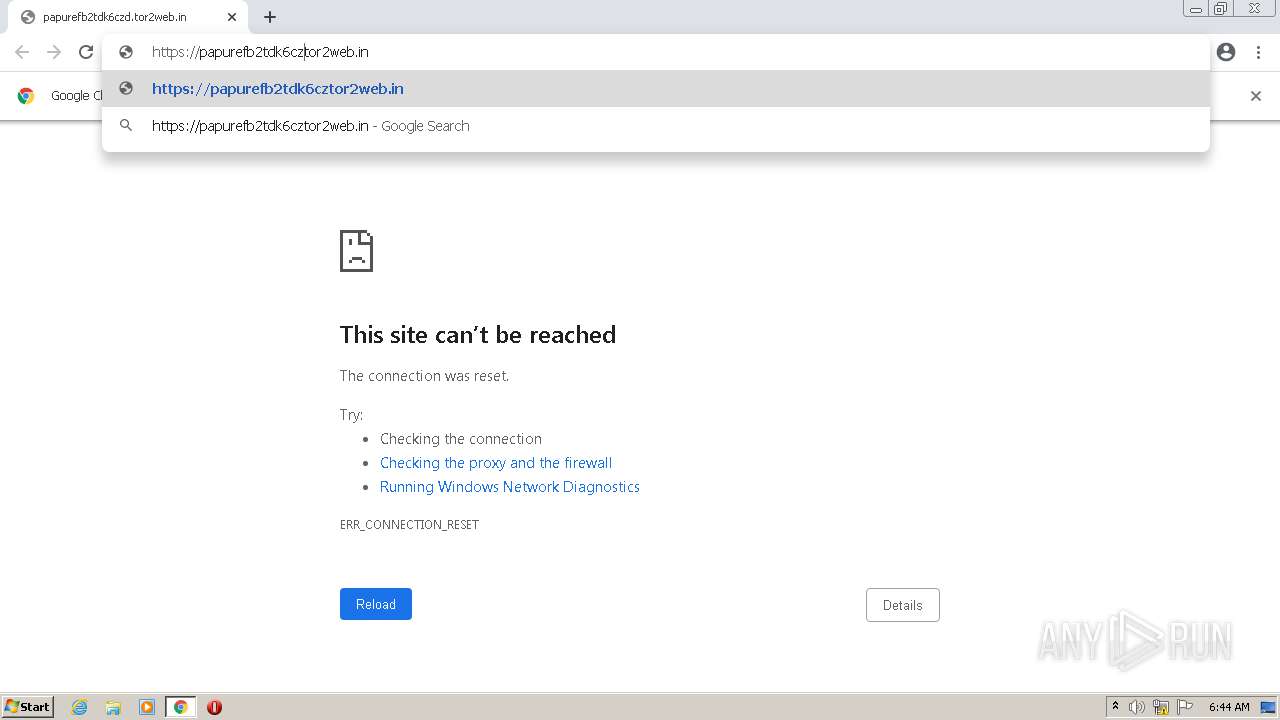Open a new tab with plus button

[x=270, y=17]
